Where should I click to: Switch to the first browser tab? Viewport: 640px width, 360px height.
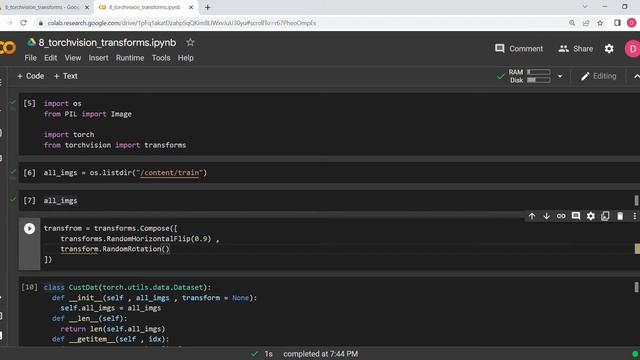[41, 7]
